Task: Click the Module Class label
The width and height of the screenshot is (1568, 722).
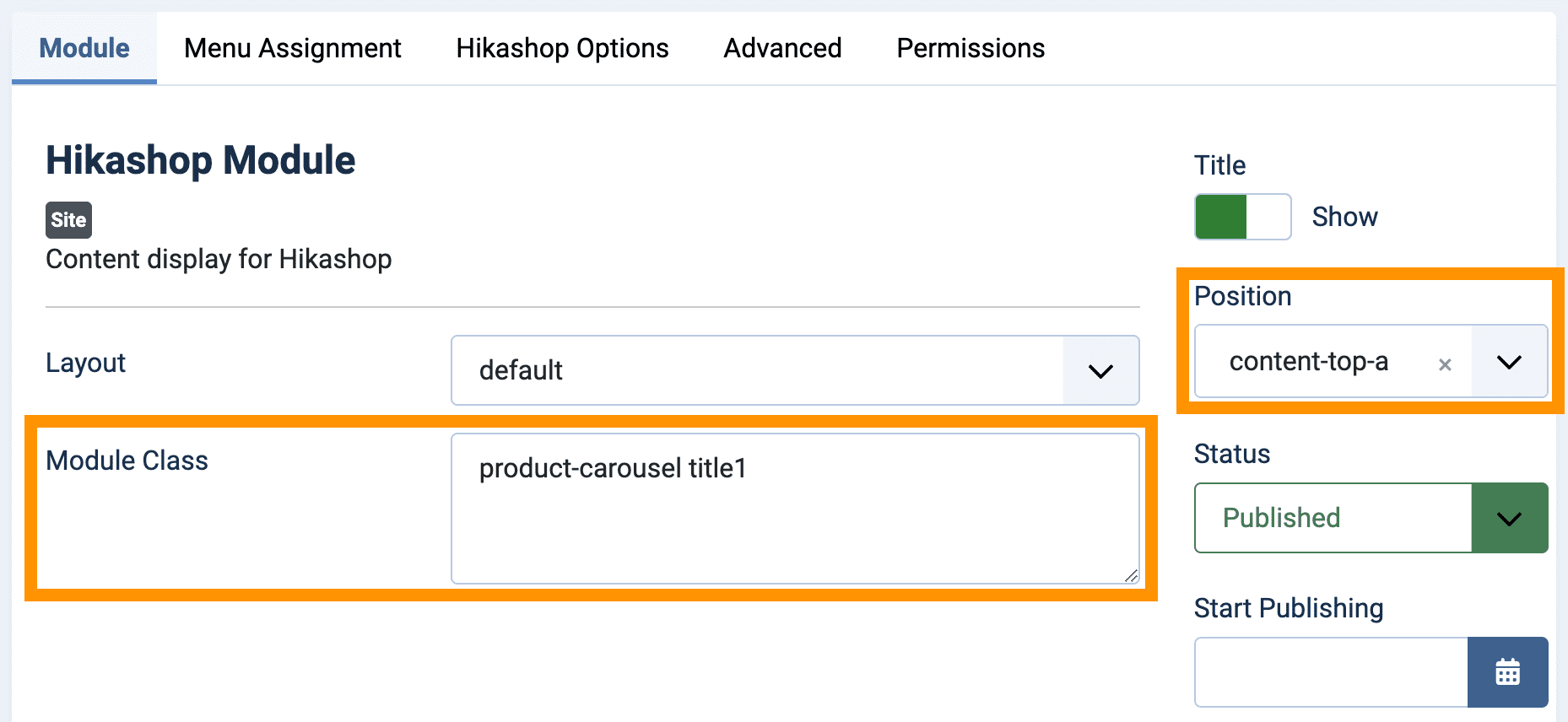Action: click(x=127, y=461)
